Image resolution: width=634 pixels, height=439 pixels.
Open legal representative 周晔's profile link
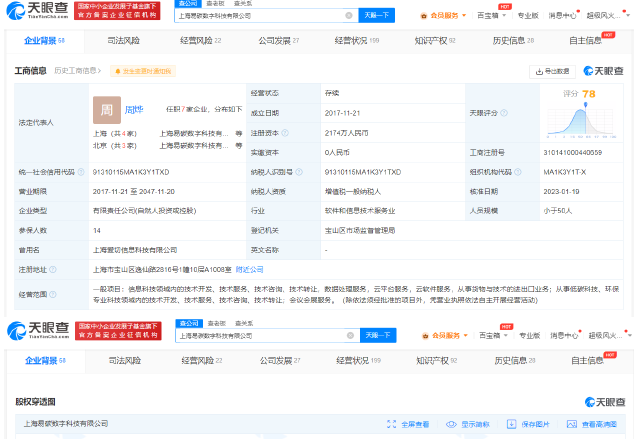[x=134, y=110]
